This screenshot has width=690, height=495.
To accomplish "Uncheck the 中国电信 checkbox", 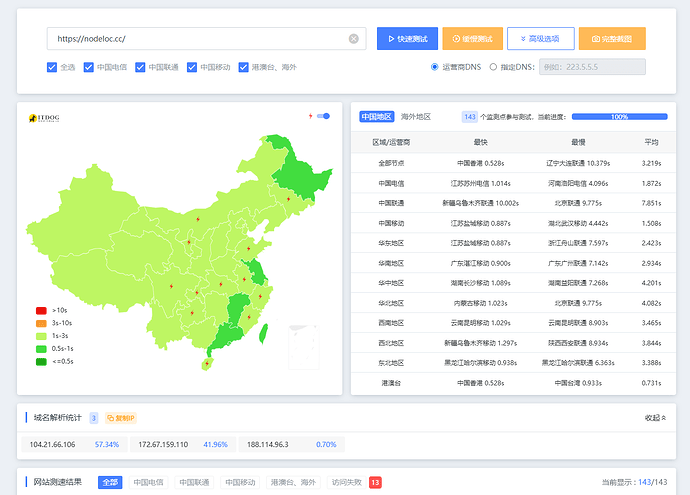I will pyautogui.click(x=88, y=67).
